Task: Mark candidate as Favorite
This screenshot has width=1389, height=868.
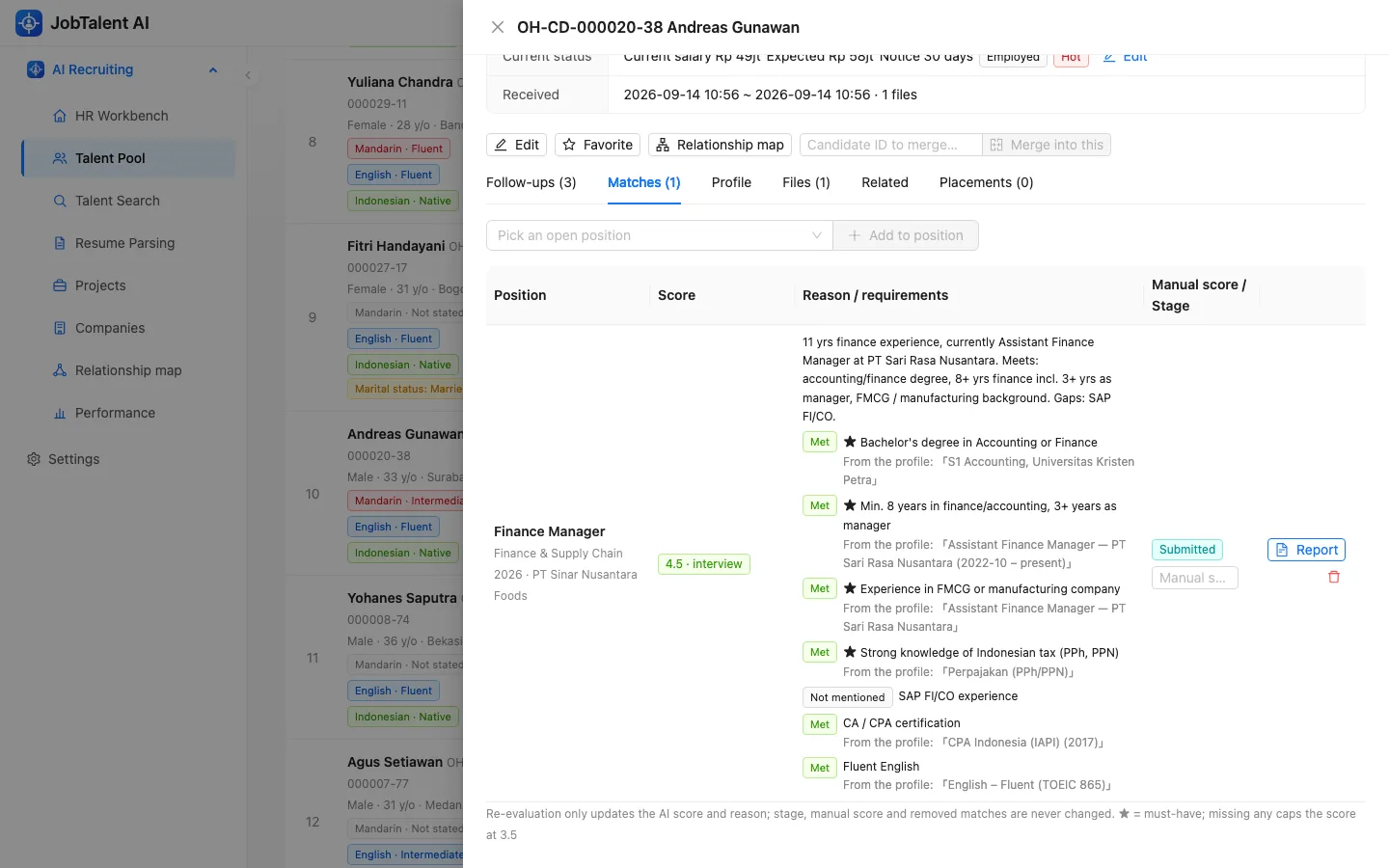Action: [598, 145]
